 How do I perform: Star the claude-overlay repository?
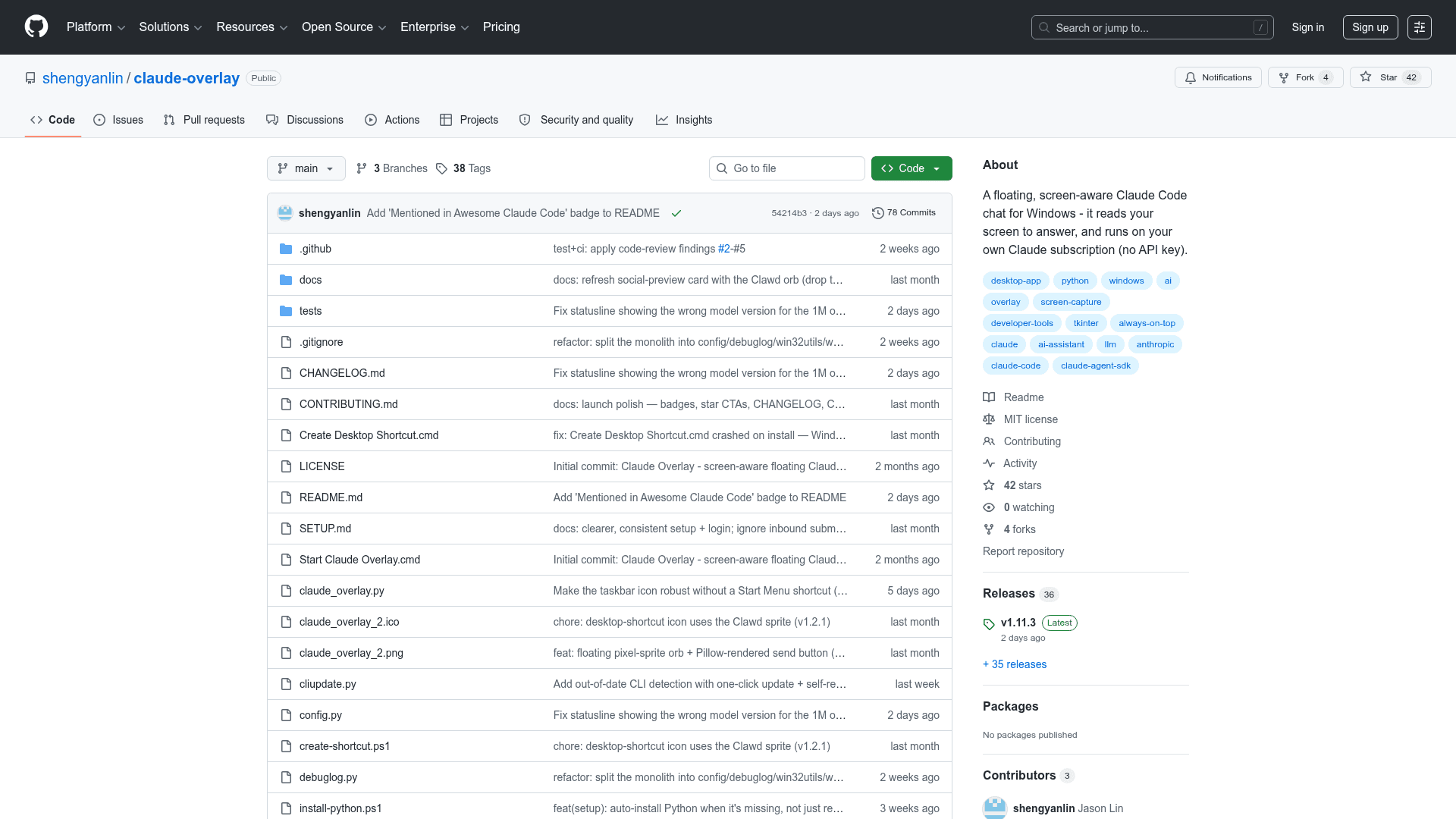[x=1390, y=77]
